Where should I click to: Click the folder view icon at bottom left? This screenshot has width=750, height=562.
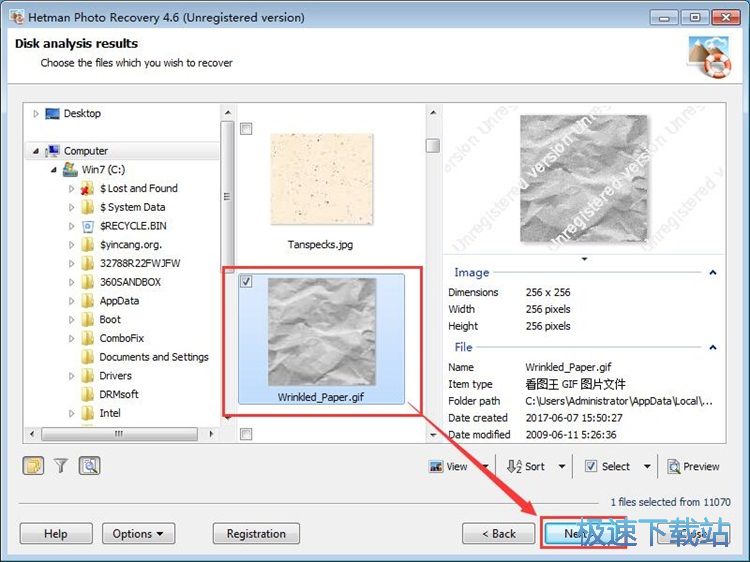coord(33,465)
